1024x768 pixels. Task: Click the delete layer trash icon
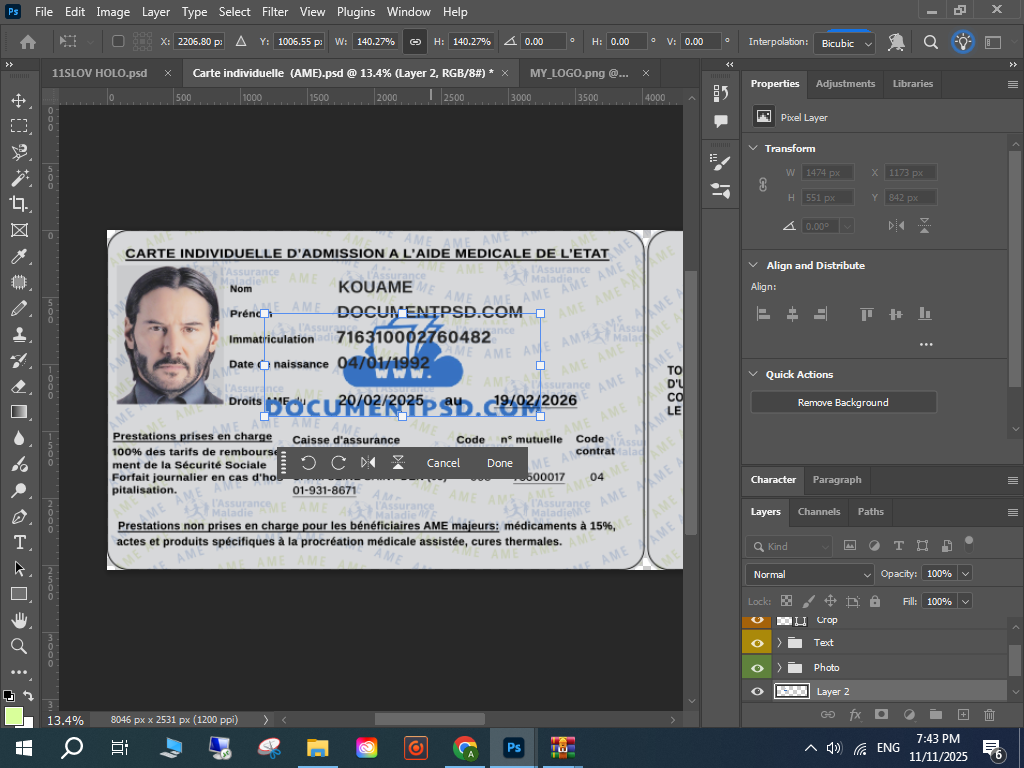(989, 715)
